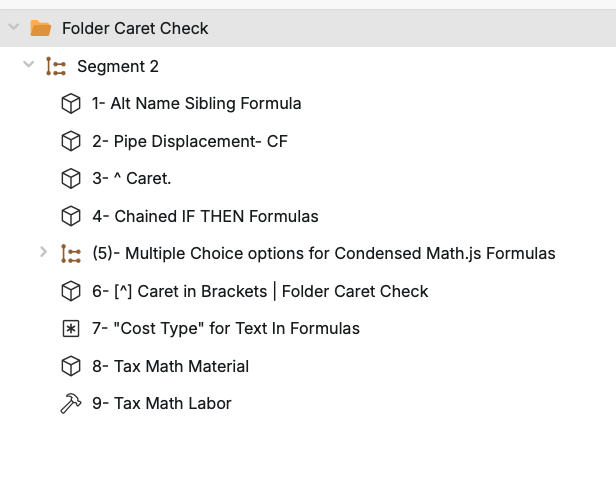Click the asterisk box icon for Cost Type
This screenshot has width=616, height=492.
(x=71, y=329)
